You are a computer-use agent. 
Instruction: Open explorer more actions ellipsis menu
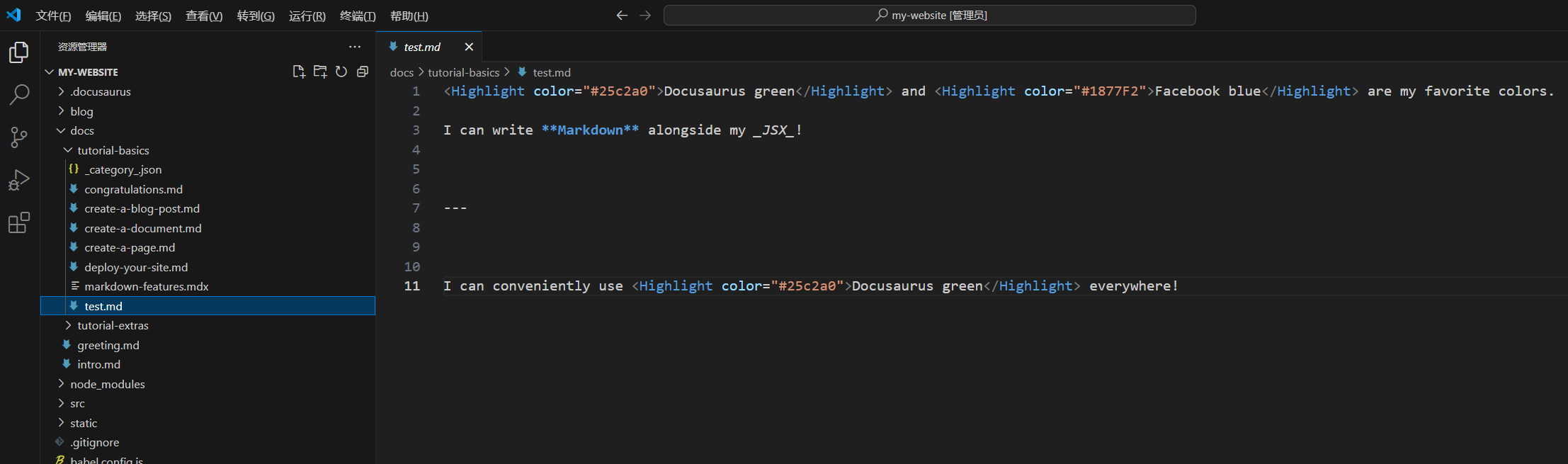pos(355,47)
